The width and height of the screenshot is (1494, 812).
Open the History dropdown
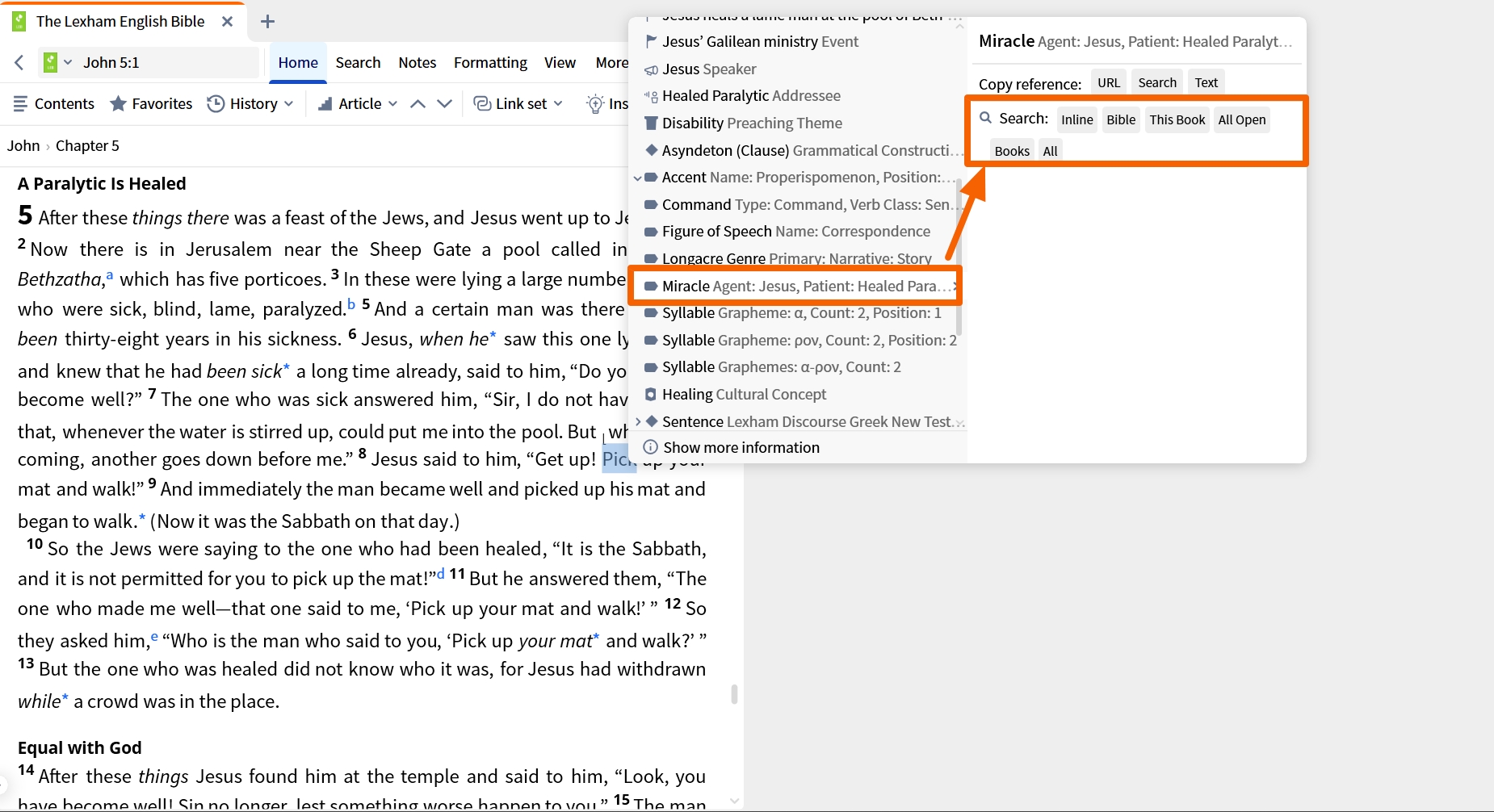(250, 103)
